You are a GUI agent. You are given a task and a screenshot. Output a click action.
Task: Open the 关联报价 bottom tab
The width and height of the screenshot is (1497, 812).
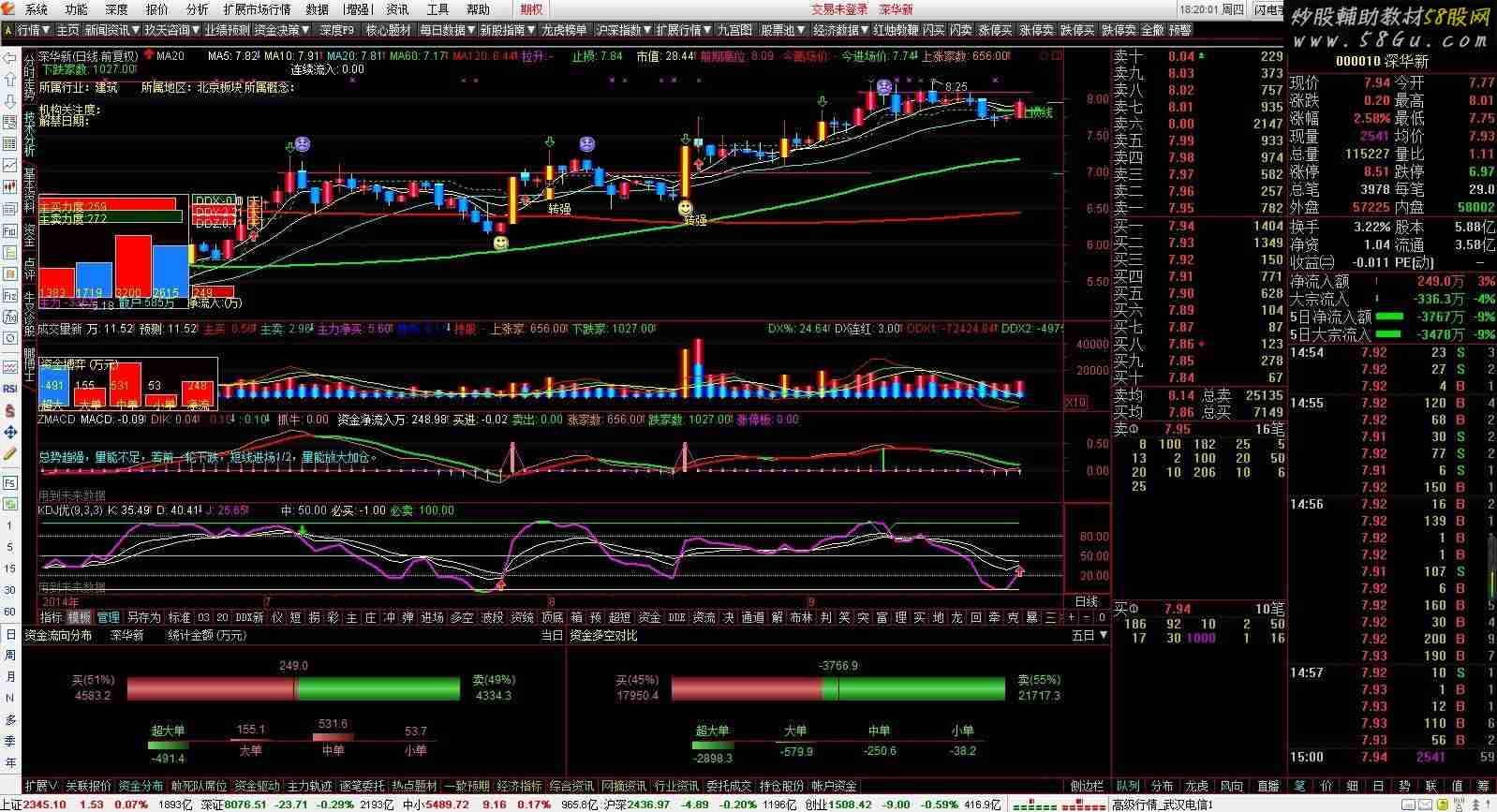tap(89, 786)
